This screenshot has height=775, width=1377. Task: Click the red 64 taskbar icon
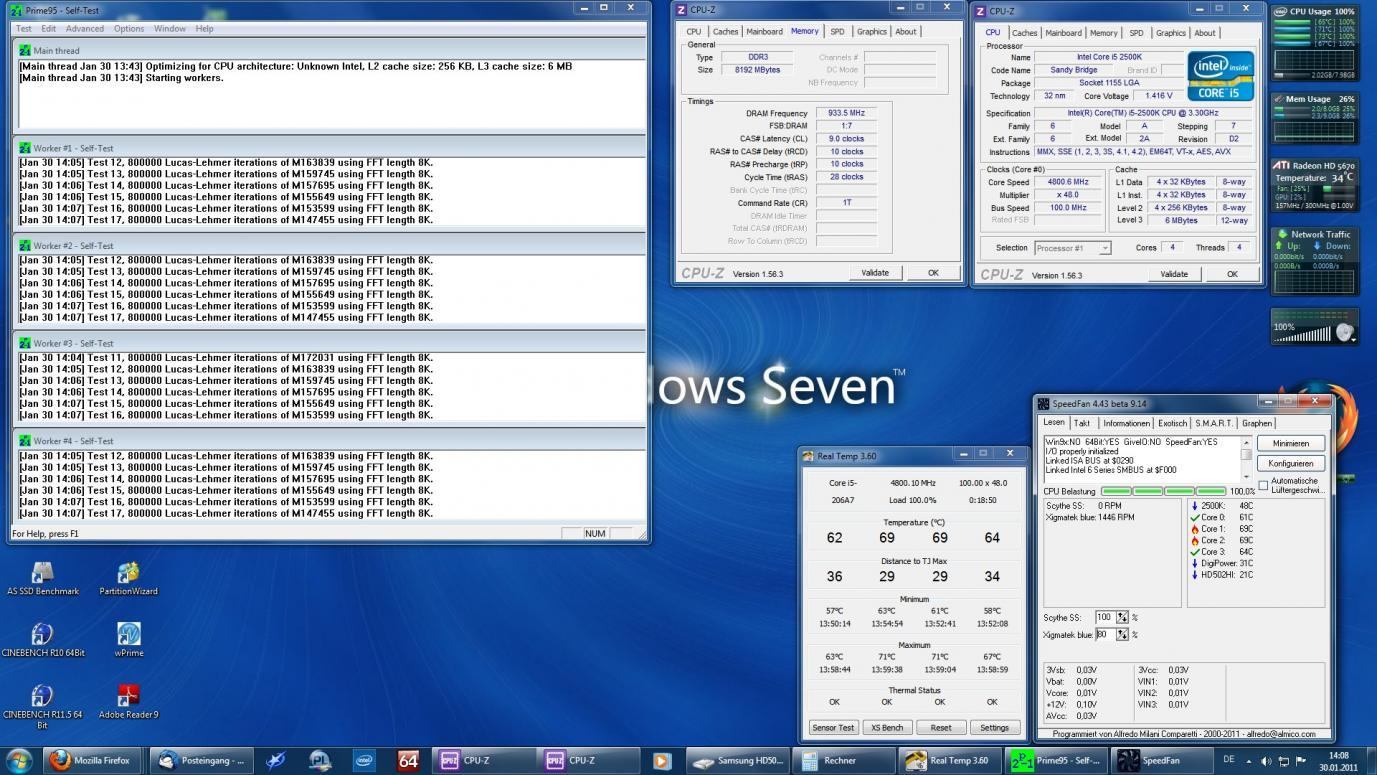[x=408, y=760]
